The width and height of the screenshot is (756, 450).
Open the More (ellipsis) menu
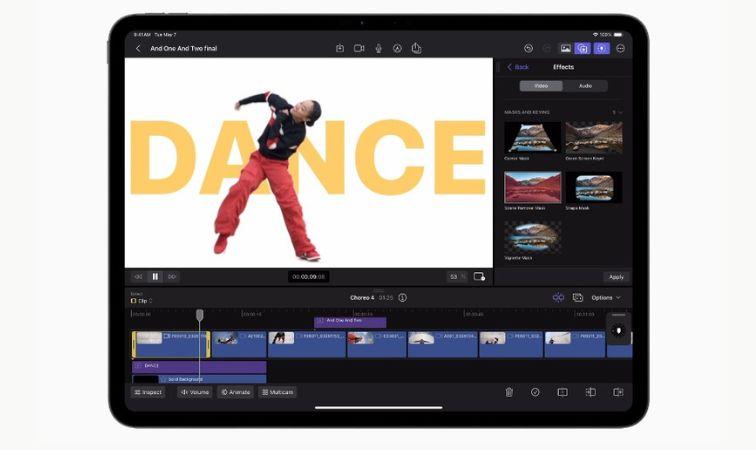621,48
